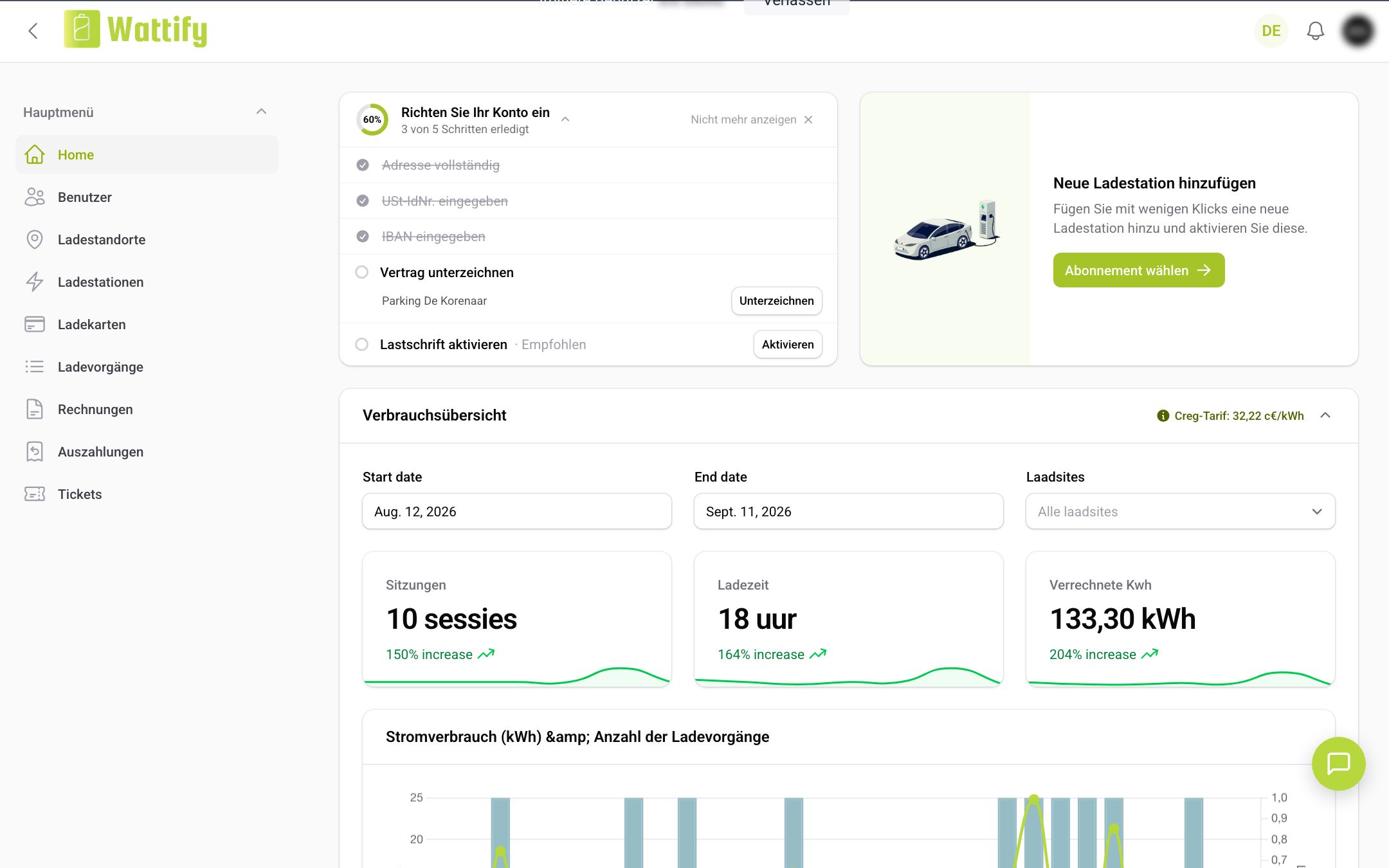1389x868 pixels.
Task: Click the Tickets icon in sidebar
Action: click(x=35, y=494)
